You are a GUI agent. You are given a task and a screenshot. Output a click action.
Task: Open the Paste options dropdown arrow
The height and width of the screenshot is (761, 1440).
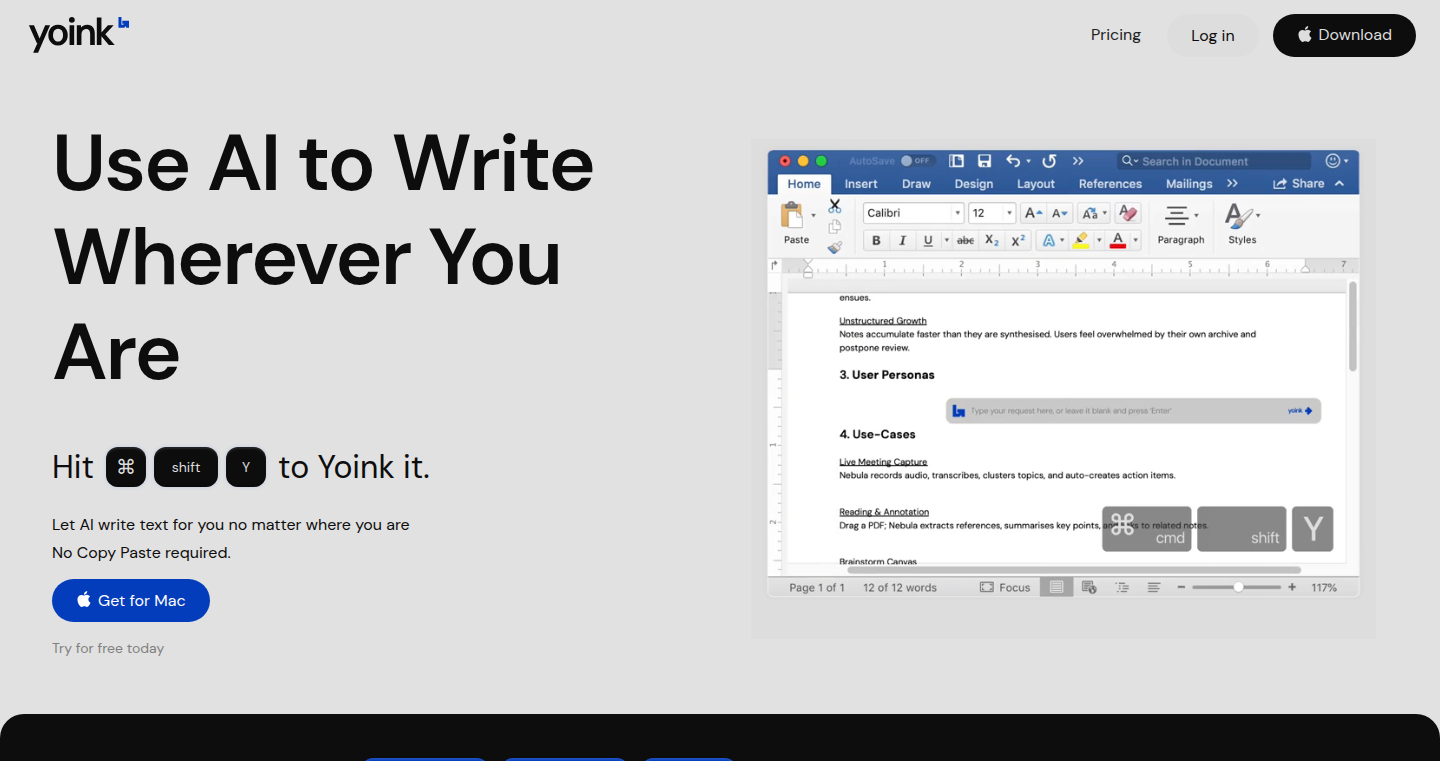[x=813, y=215]
